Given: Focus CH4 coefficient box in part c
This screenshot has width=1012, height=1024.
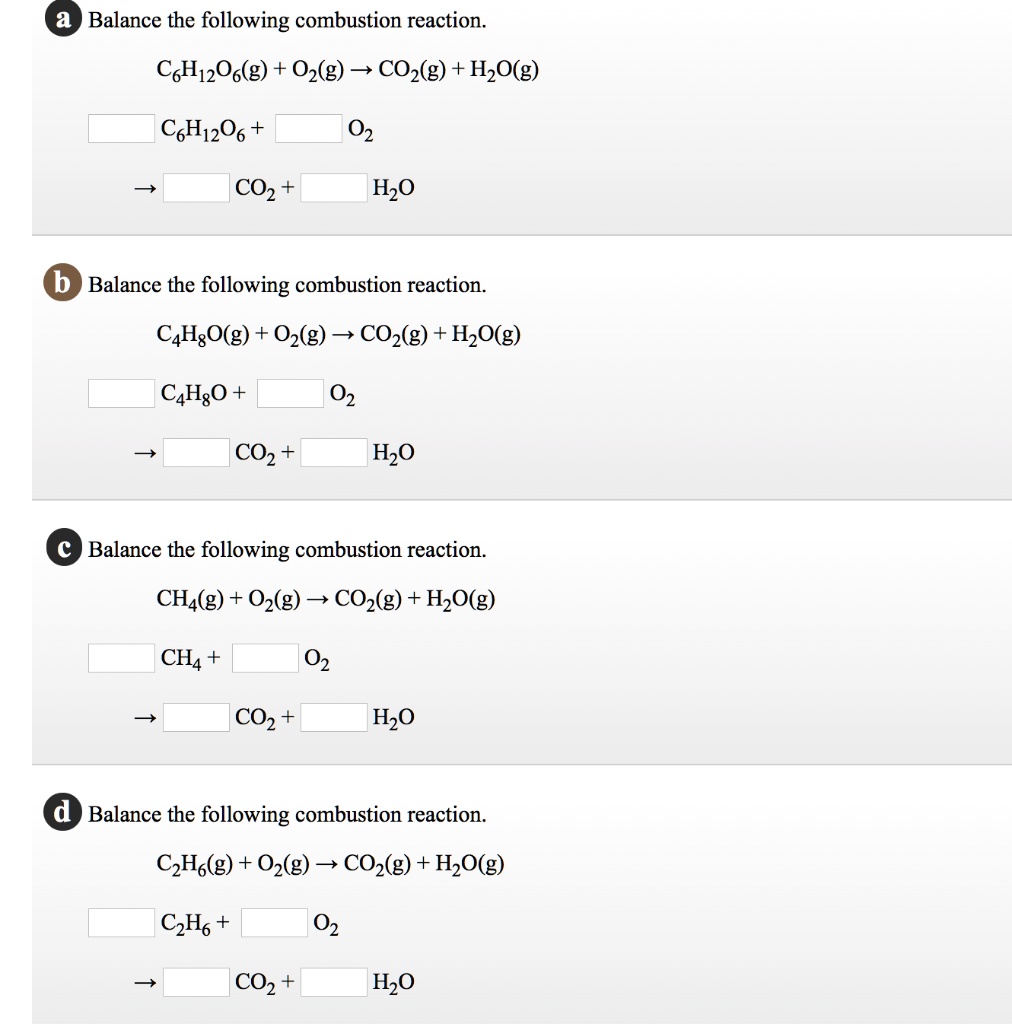Looking at the screenshot, I should tap(121, 658).
